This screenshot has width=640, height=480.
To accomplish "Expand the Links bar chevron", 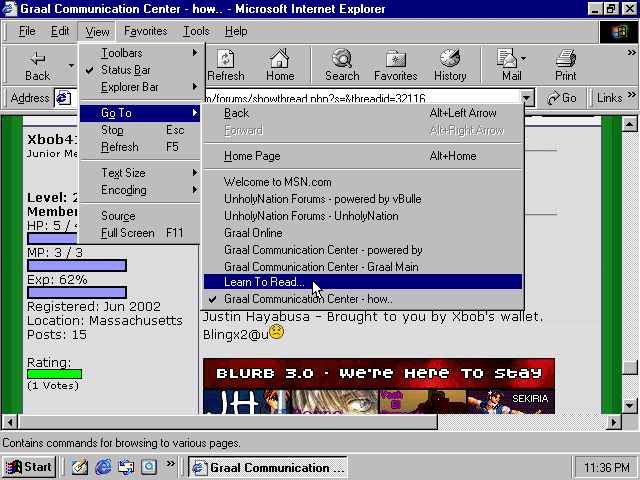I will pyautogui.click(x=631, y=95).
